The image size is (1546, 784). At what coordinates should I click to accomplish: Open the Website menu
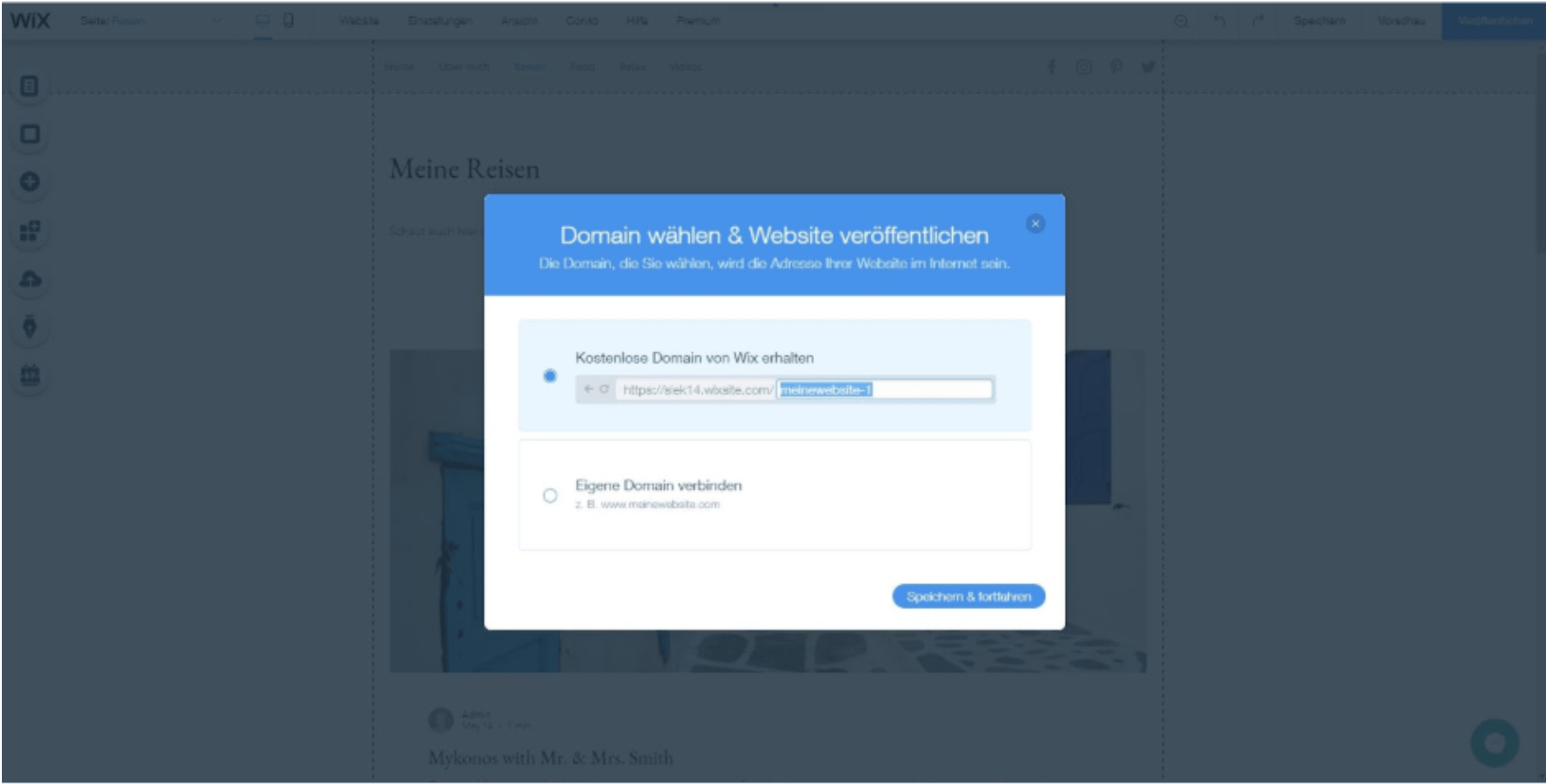pyautogui.click(x=359, y=20)
